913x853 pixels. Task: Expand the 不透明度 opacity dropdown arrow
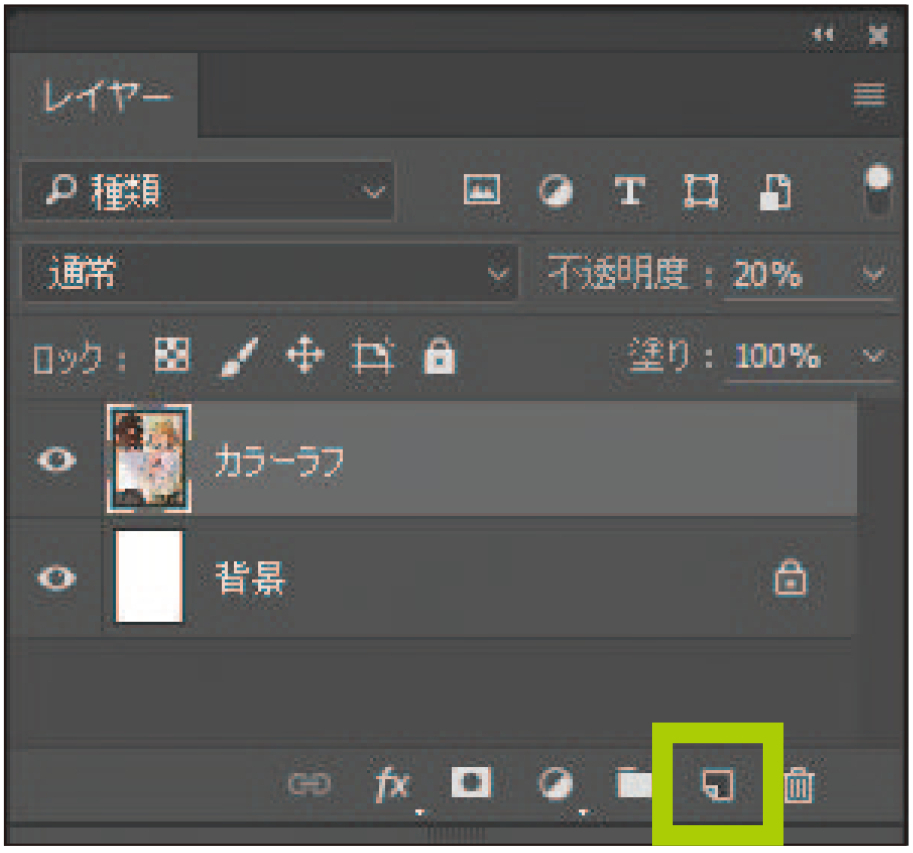coord(873,274)
